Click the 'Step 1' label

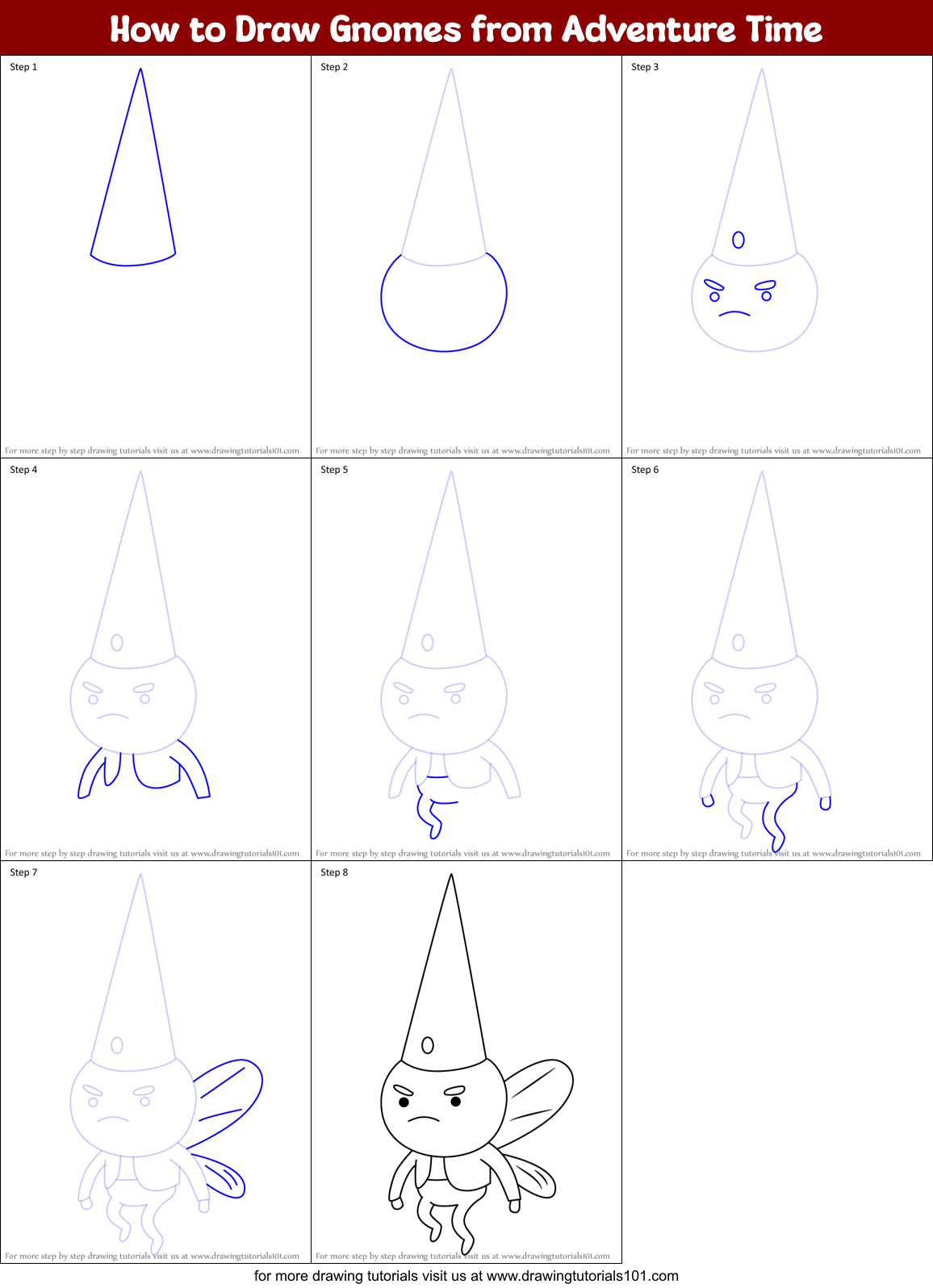pyautogui.click(x=23, y=67)
